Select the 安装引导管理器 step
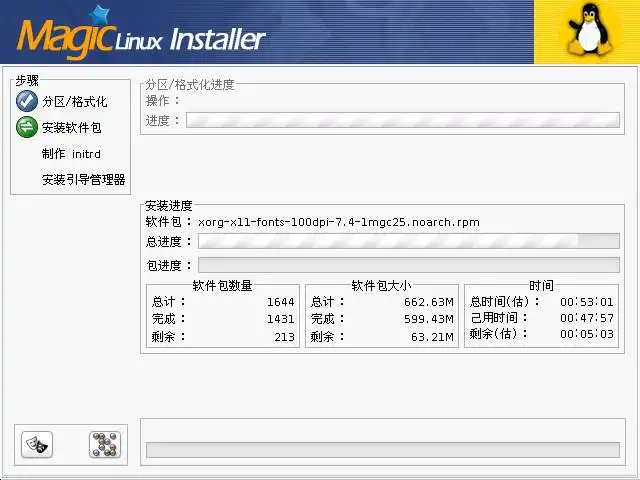 [x=84, y=180]
